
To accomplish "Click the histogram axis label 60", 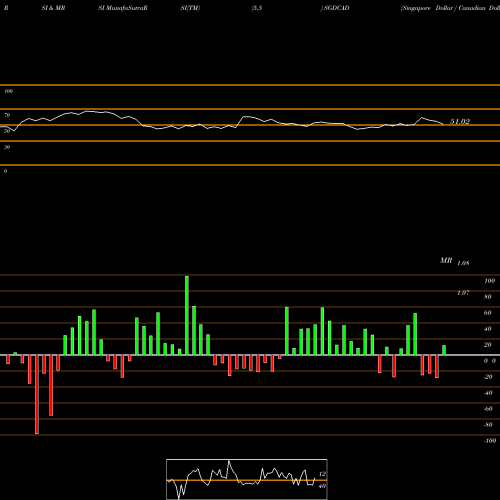I will pos(488,313).
